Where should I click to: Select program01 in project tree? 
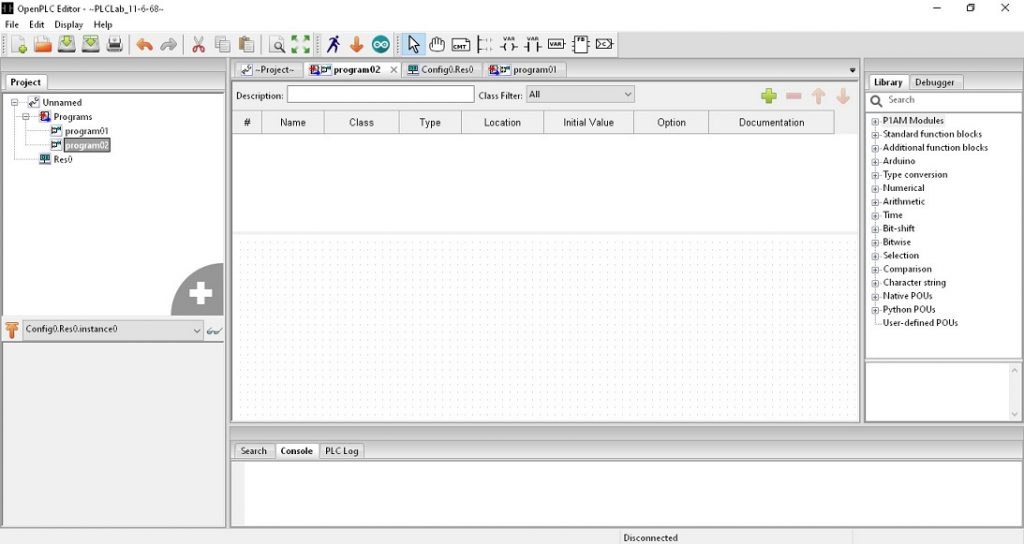coord(86,131)
